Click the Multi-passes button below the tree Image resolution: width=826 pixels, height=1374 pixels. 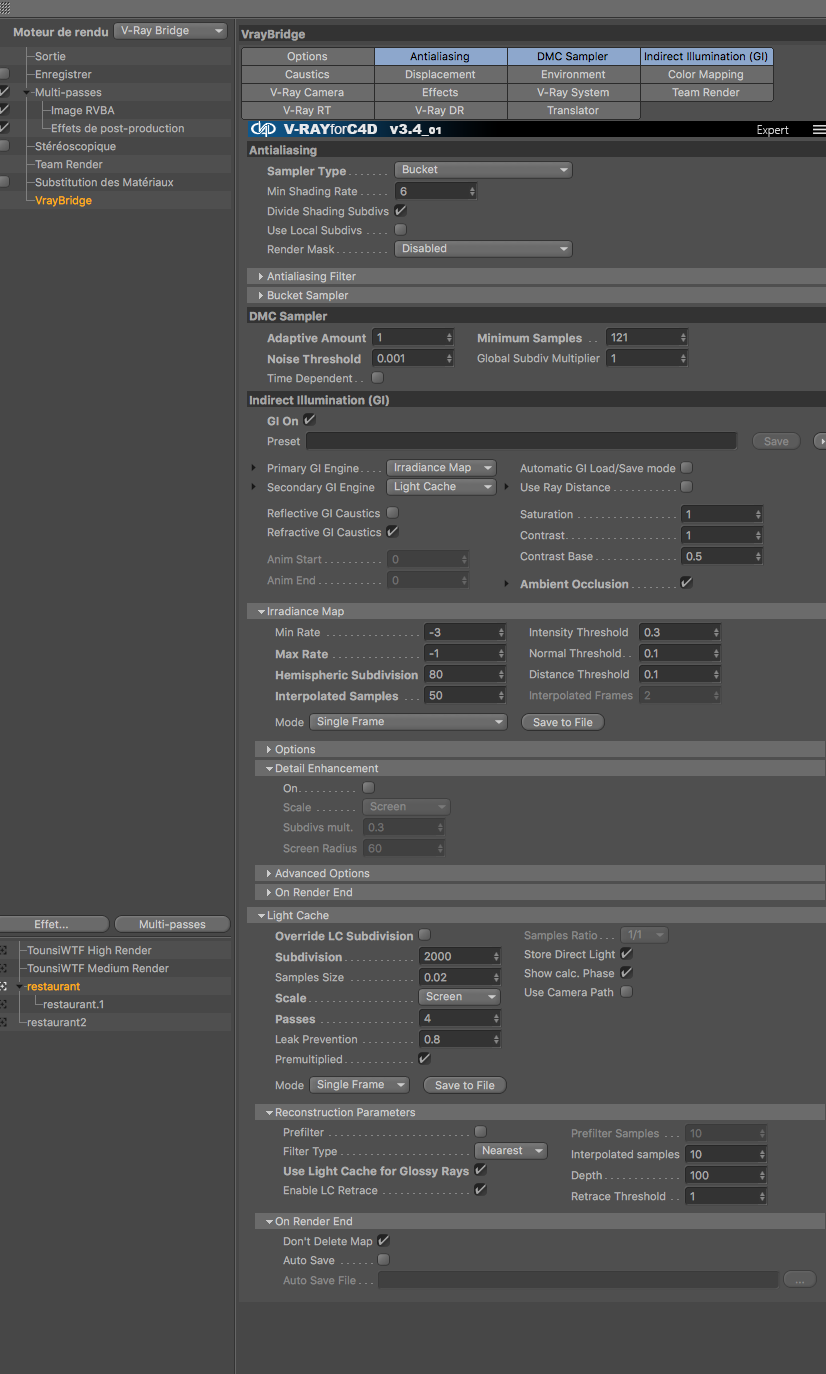[x=172, y=924]
